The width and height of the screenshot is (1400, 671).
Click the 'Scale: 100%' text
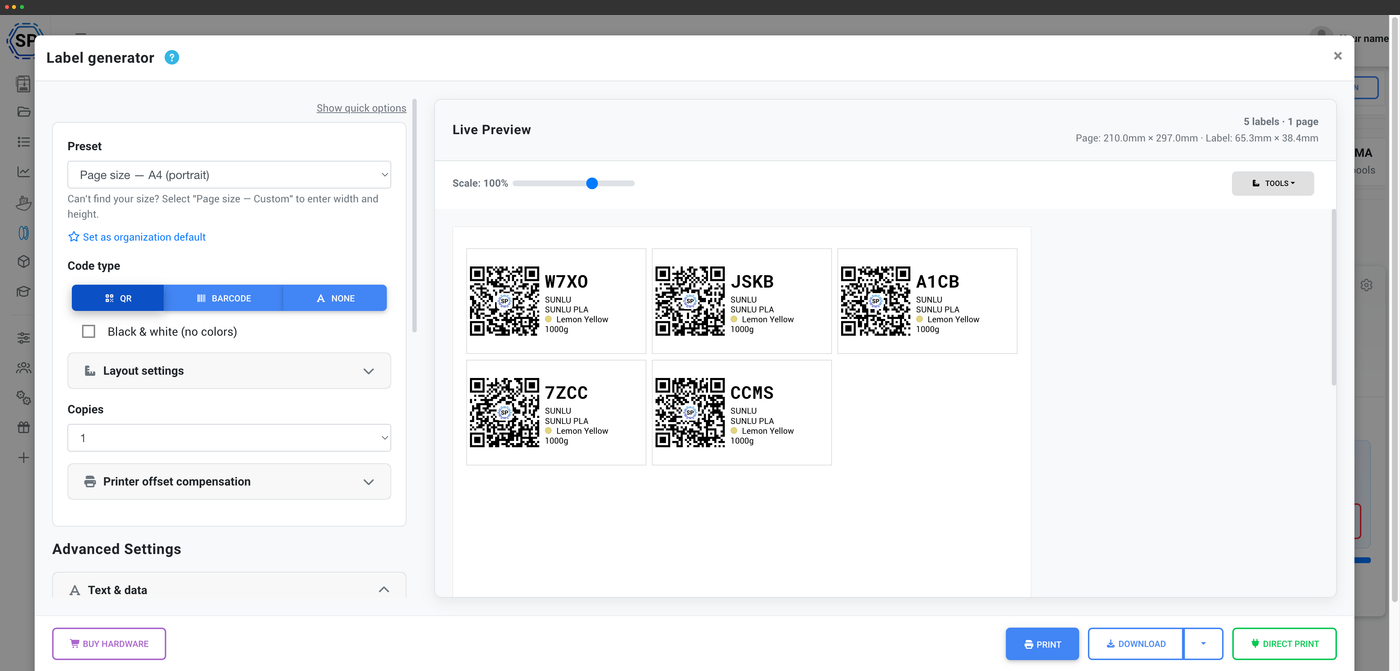tap(480, 183)
